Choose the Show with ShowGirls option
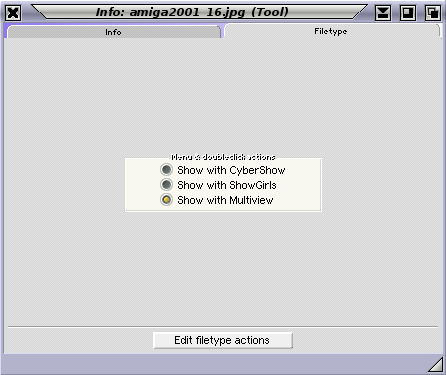 coord(166,185)
